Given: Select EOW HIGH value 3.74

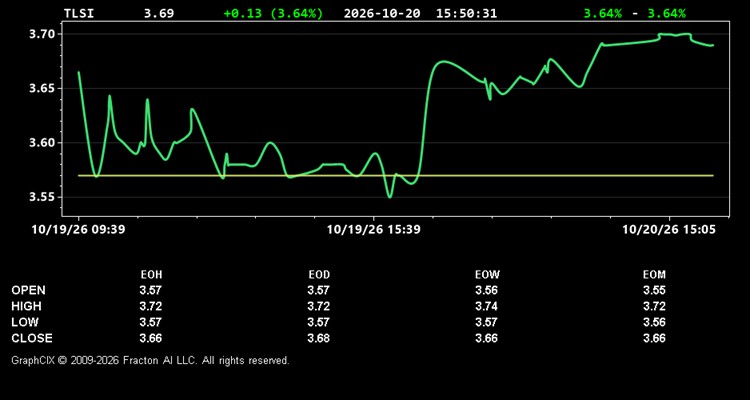Looking at the screenshot, I should coord(486,306).
